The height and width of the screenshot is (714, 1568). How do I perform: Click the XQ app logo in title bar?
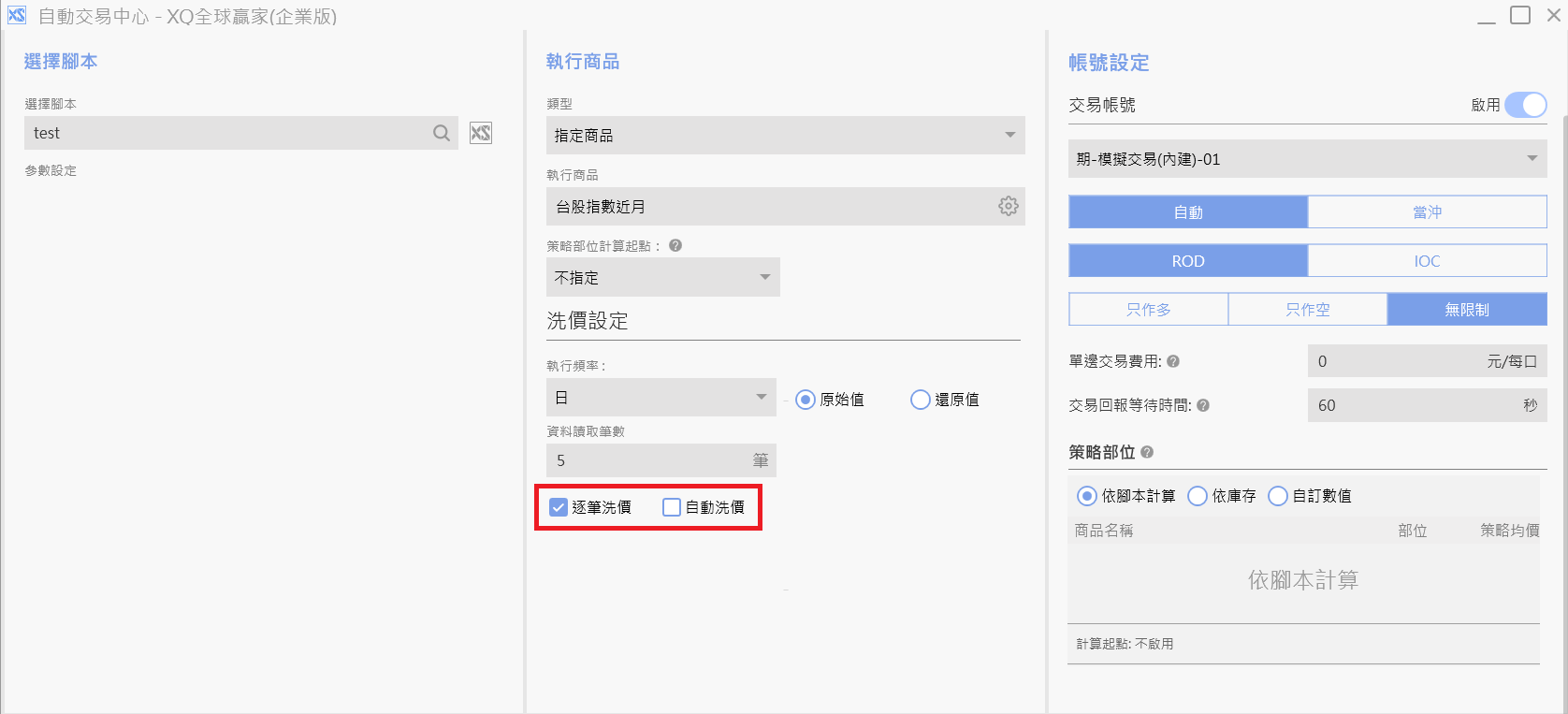16,16
